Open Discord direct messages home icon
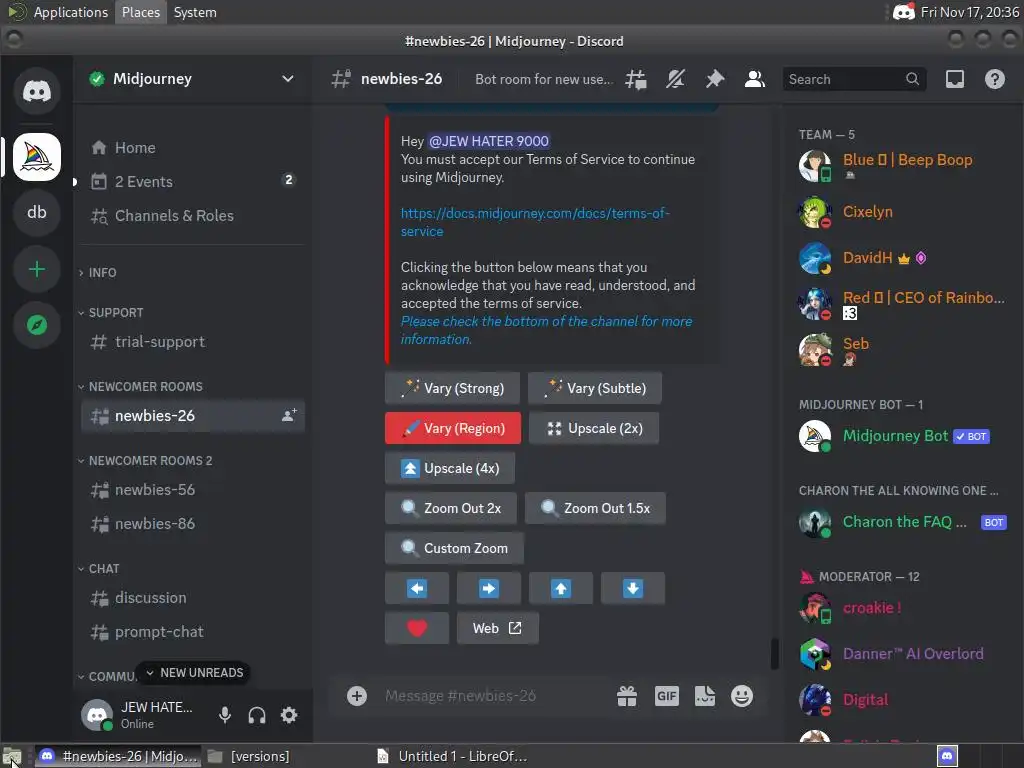 tap(37, 91)
